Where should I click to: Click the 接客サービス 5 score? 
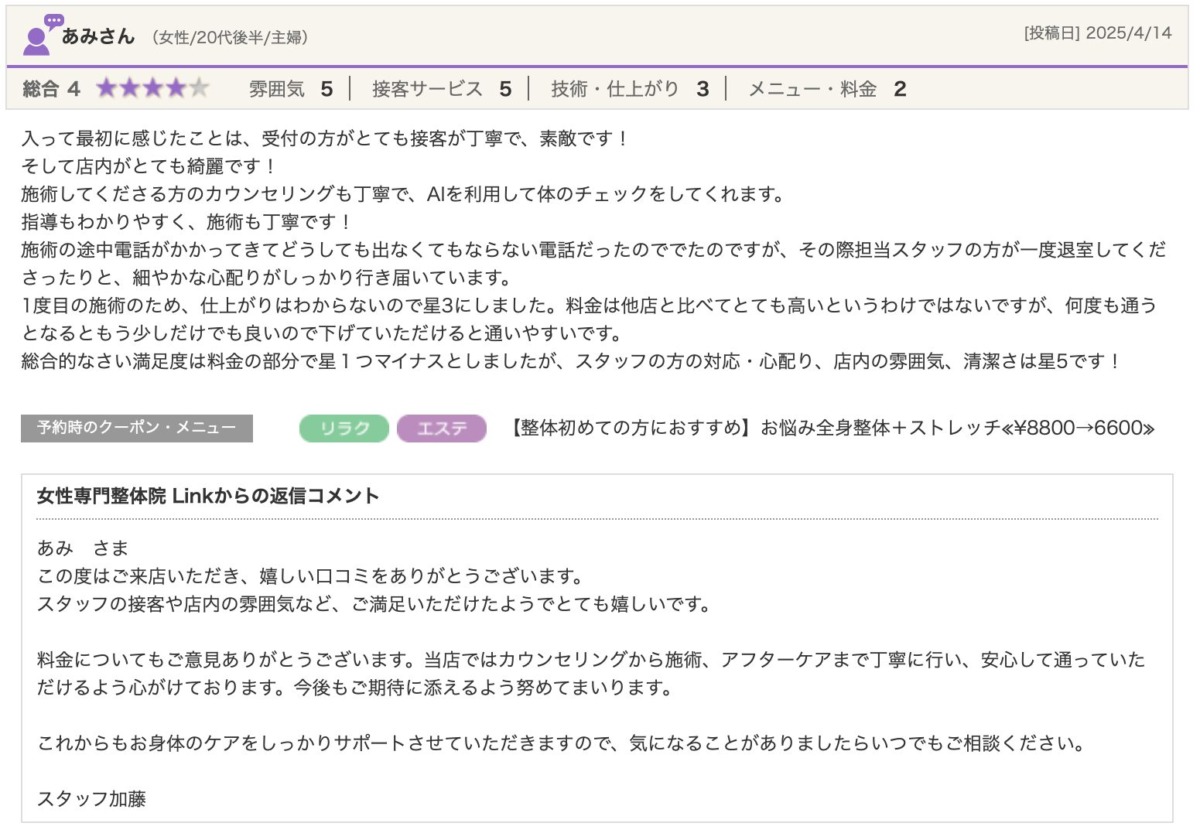[x=441, y=89]
